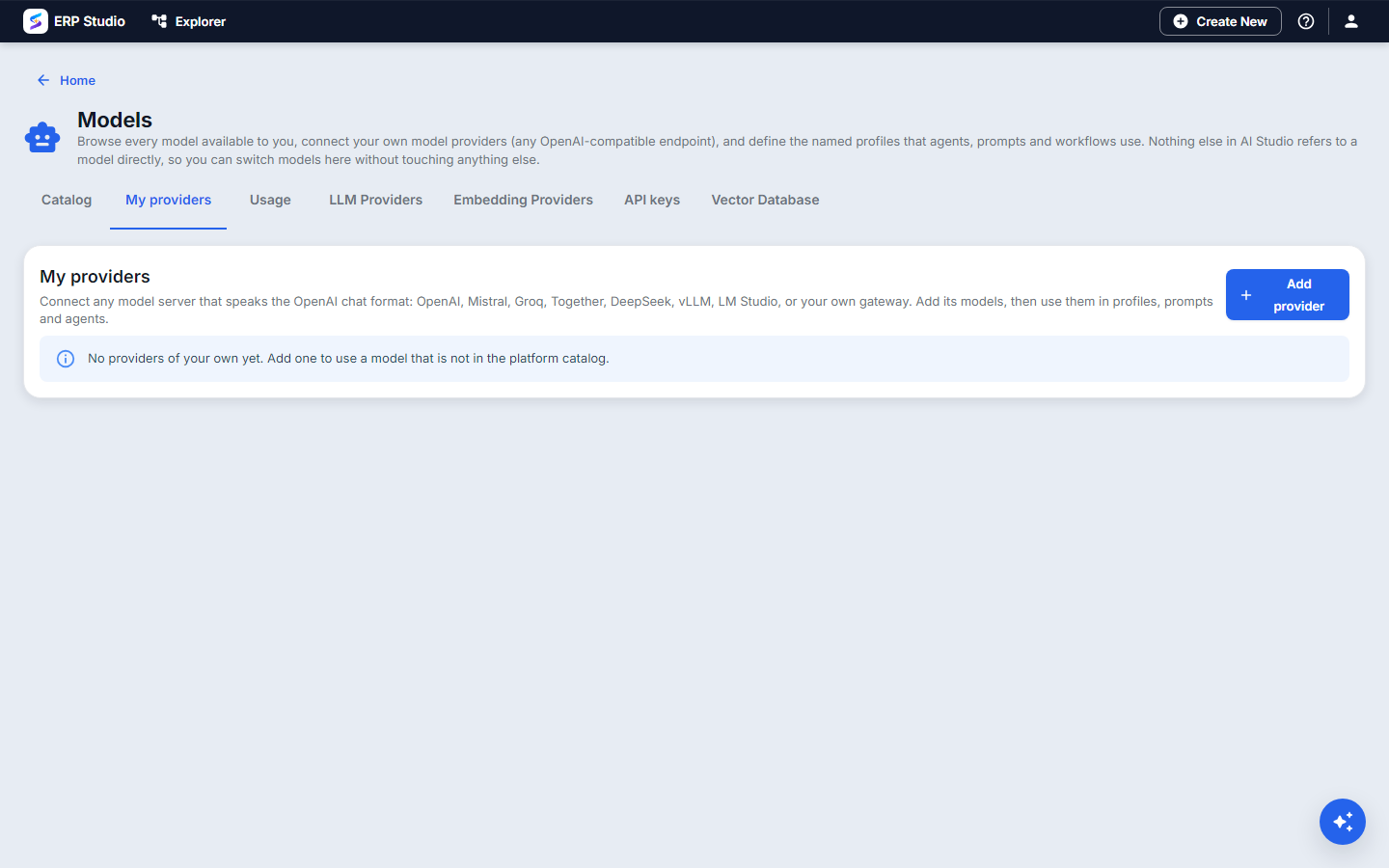Follow the Home breadcrumb link
This screenshot has width=1389, height=868.
pyautogui.click(x=77, y=80)
